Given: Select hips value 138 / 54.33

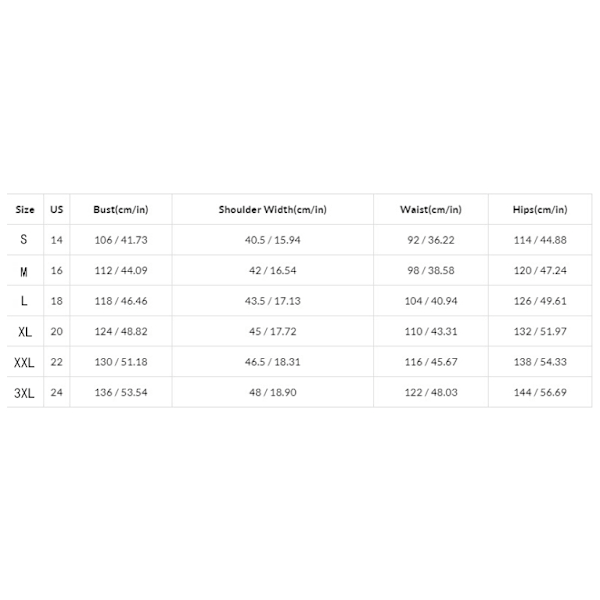Looking at the screenshot, I should coord(540,362).
